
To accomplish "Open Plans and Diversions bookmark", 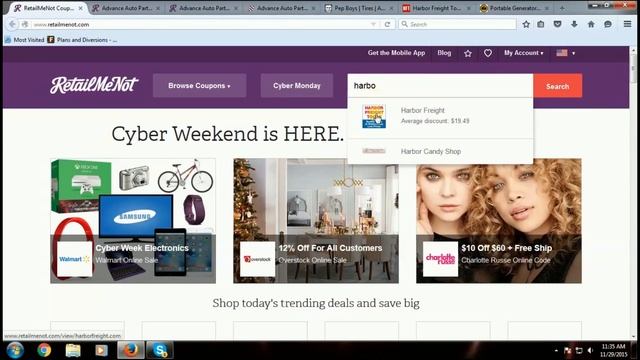I will (x=82, y=40).
